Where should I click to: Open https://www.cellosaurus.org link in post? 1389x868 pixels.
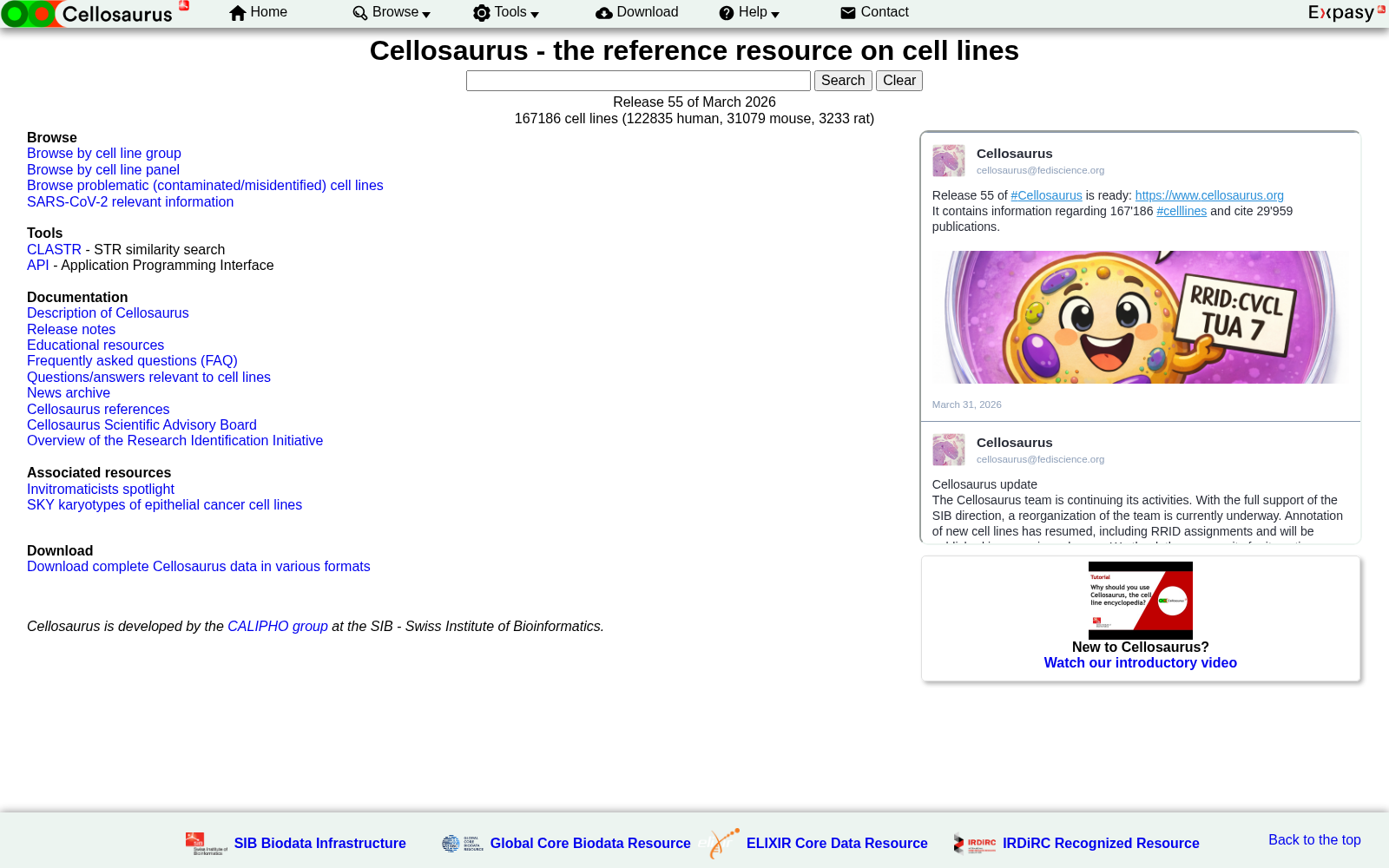pyautogui.click(x=1209, y=195)
